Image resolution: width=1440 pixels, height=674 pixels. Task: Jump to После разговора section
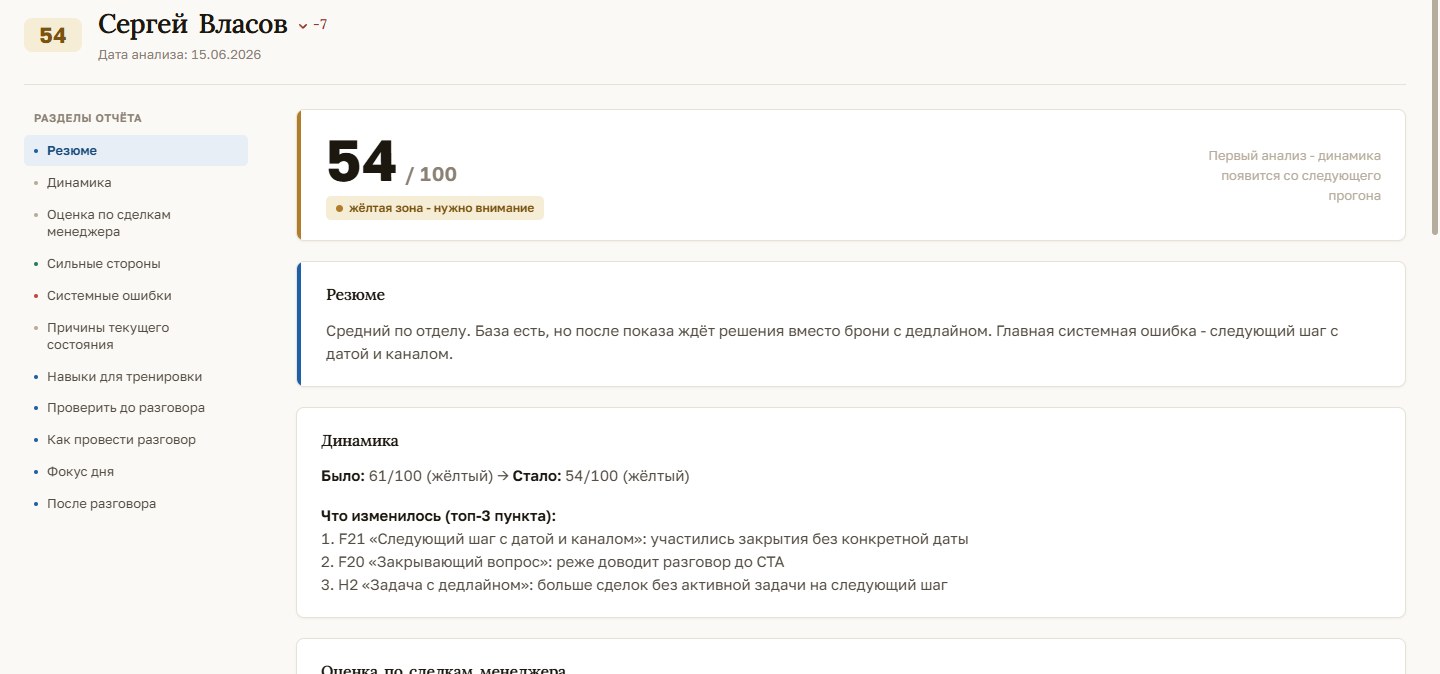[136, 504]
